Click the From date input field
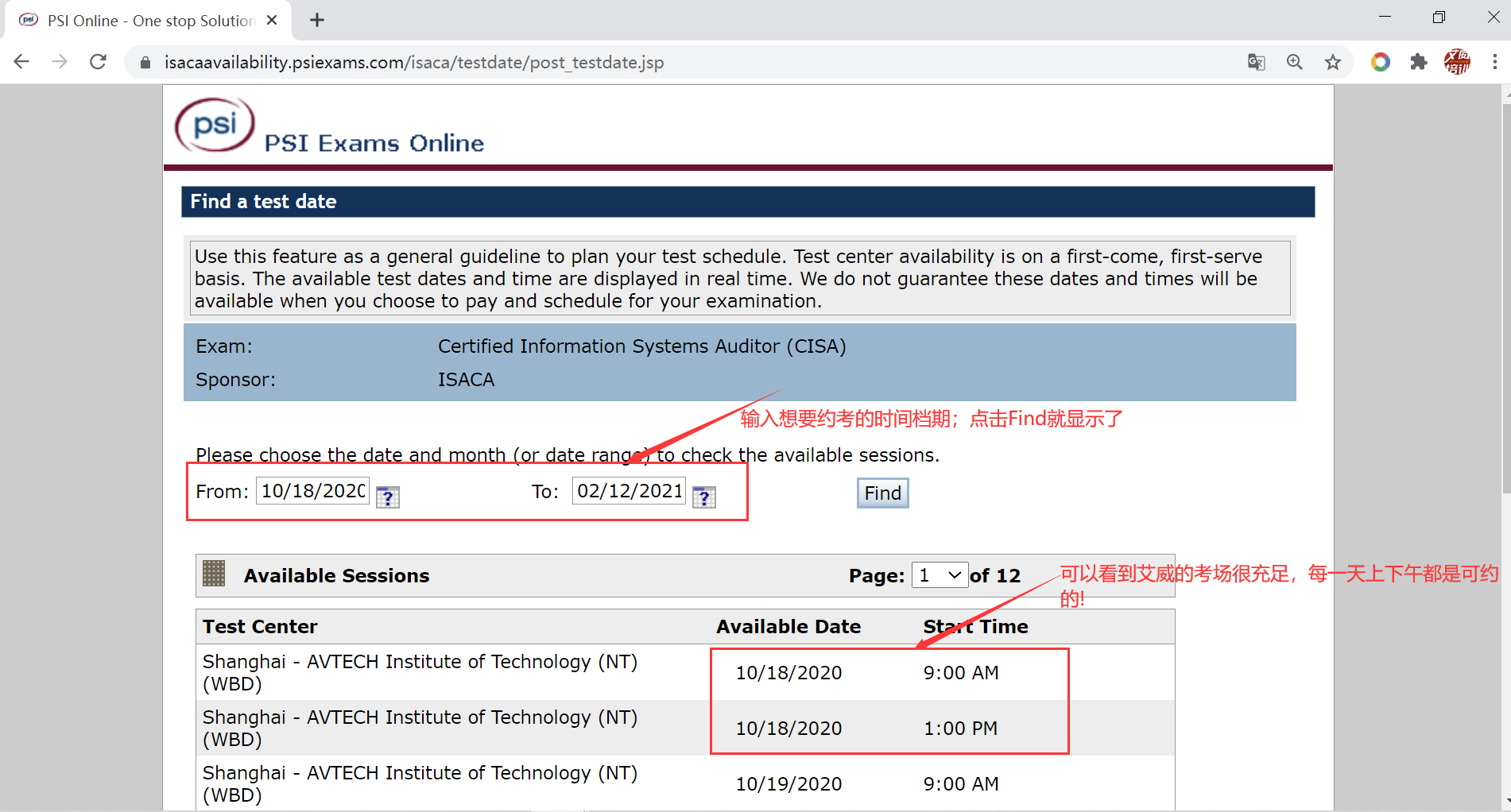Screen dimensions: 1511x812 (312, 491)
